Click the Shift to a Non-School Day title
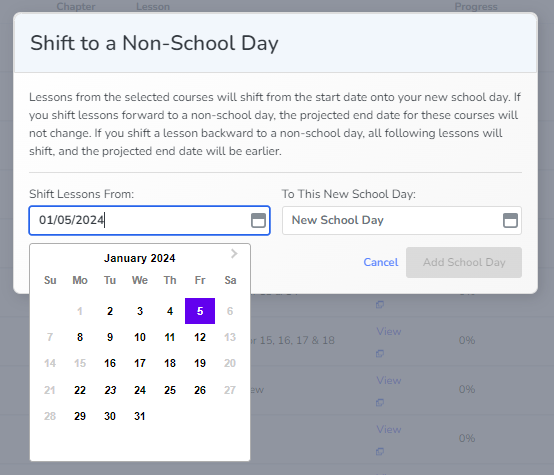 (154, 43)
